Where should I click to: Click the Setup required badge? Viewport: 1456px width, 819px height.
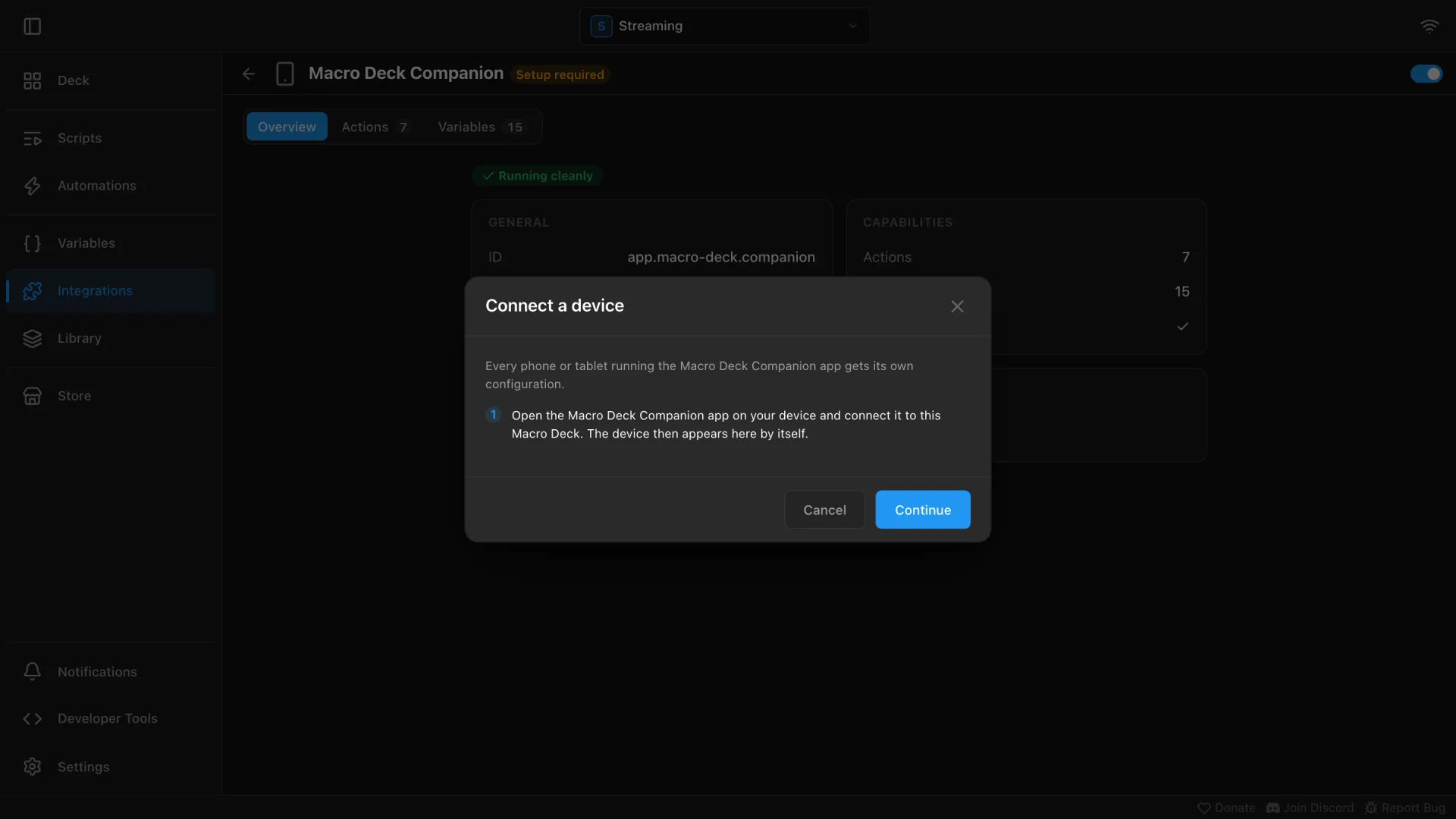pyautogui.click(x=560, y=74)
